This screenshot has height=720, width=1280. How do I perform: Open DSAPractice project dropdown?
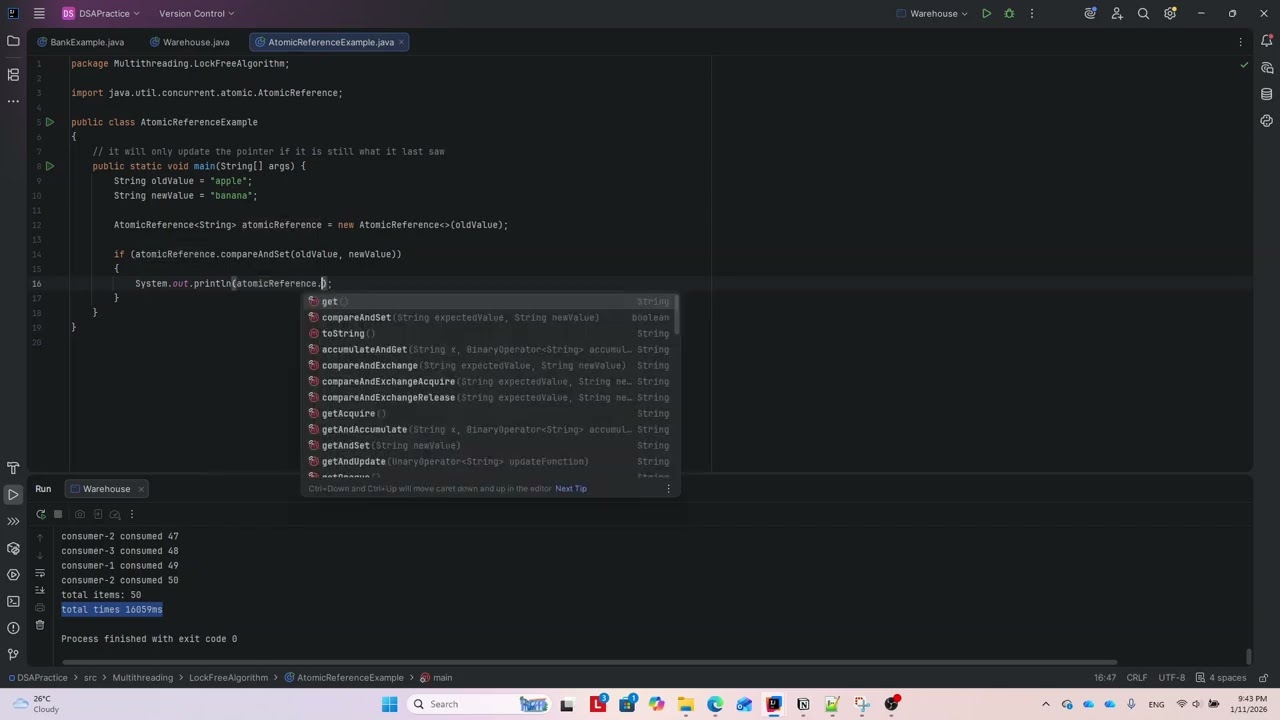(x=101, y=14)
